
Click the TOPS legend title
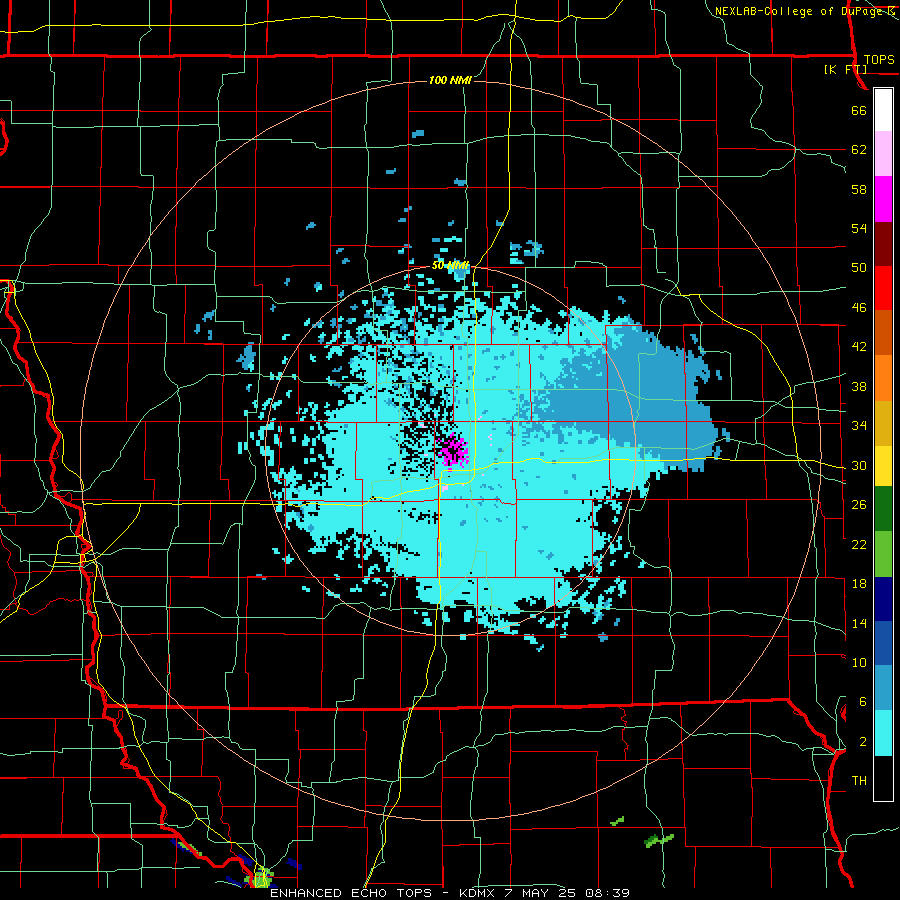coord(879,59)
